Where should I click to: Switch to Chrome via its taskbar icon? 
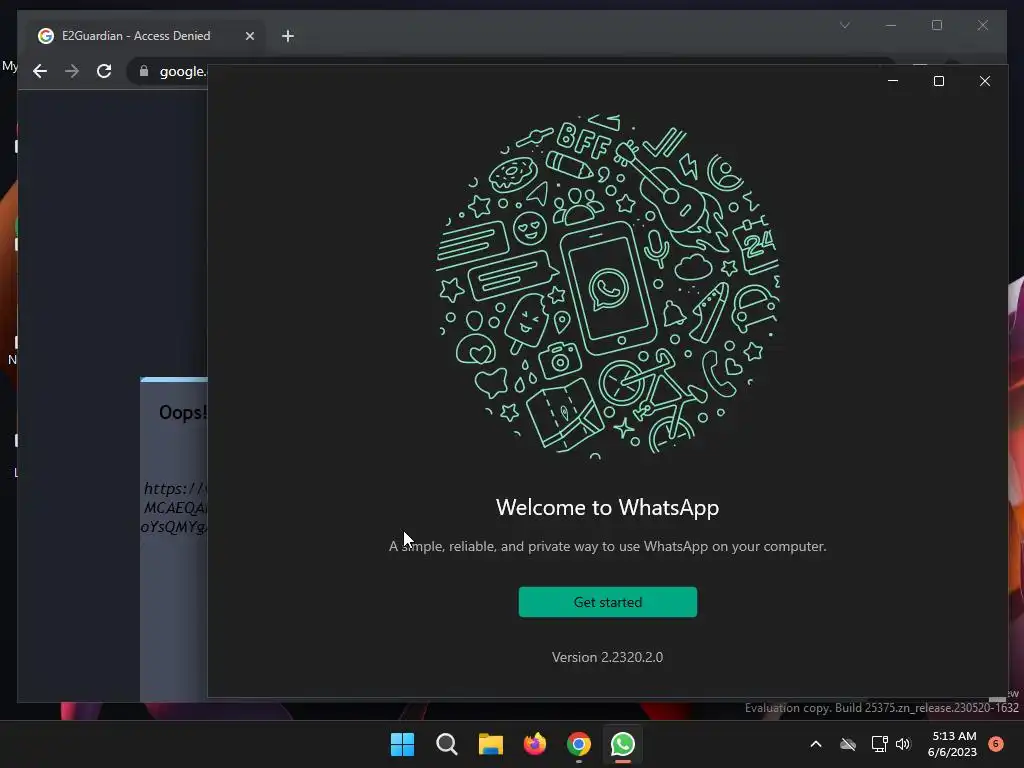click(x=579, y=744)
